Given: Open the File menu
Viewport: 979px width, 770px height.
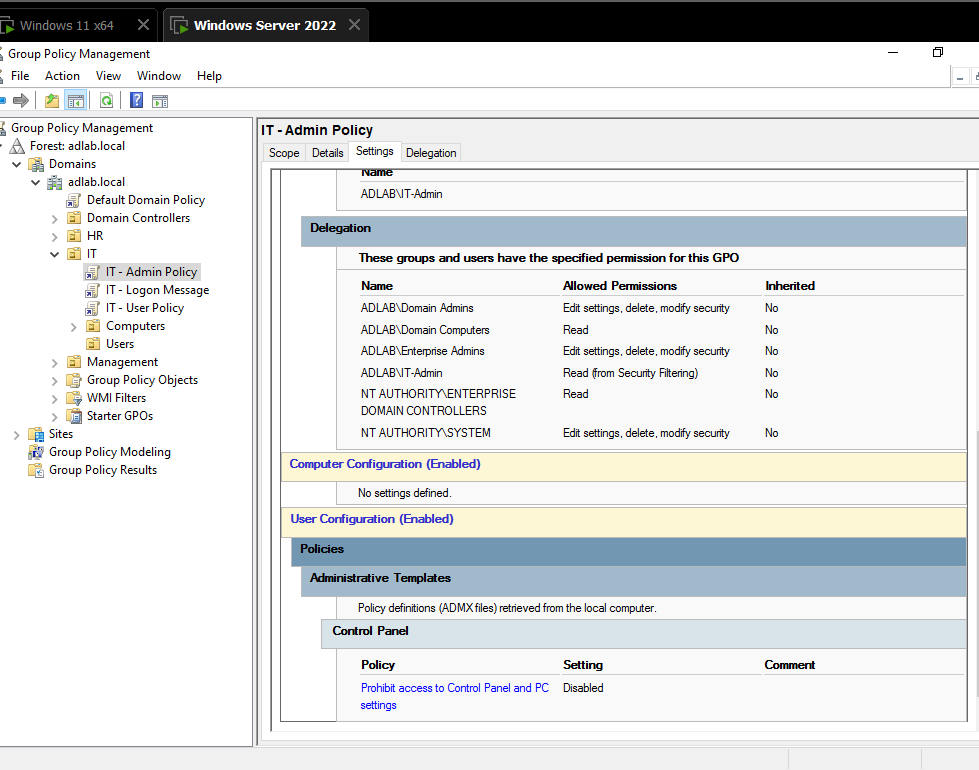Looking at the screenshot, I should tap(20, 76).
